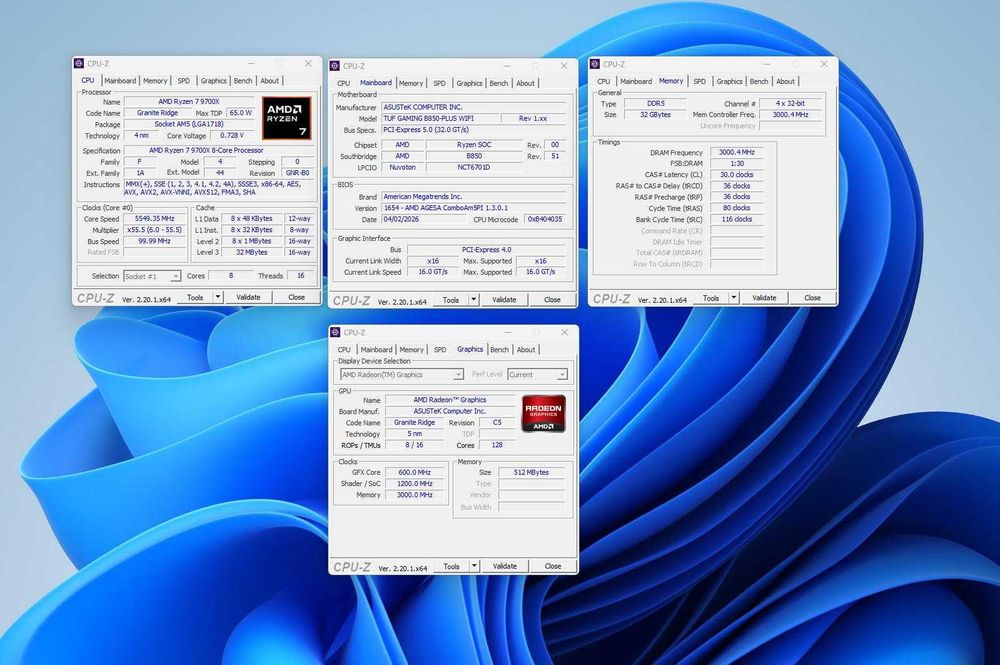
Task: Click the BIOS Brand American Megatrends Inc.
Action: point(473,196)
